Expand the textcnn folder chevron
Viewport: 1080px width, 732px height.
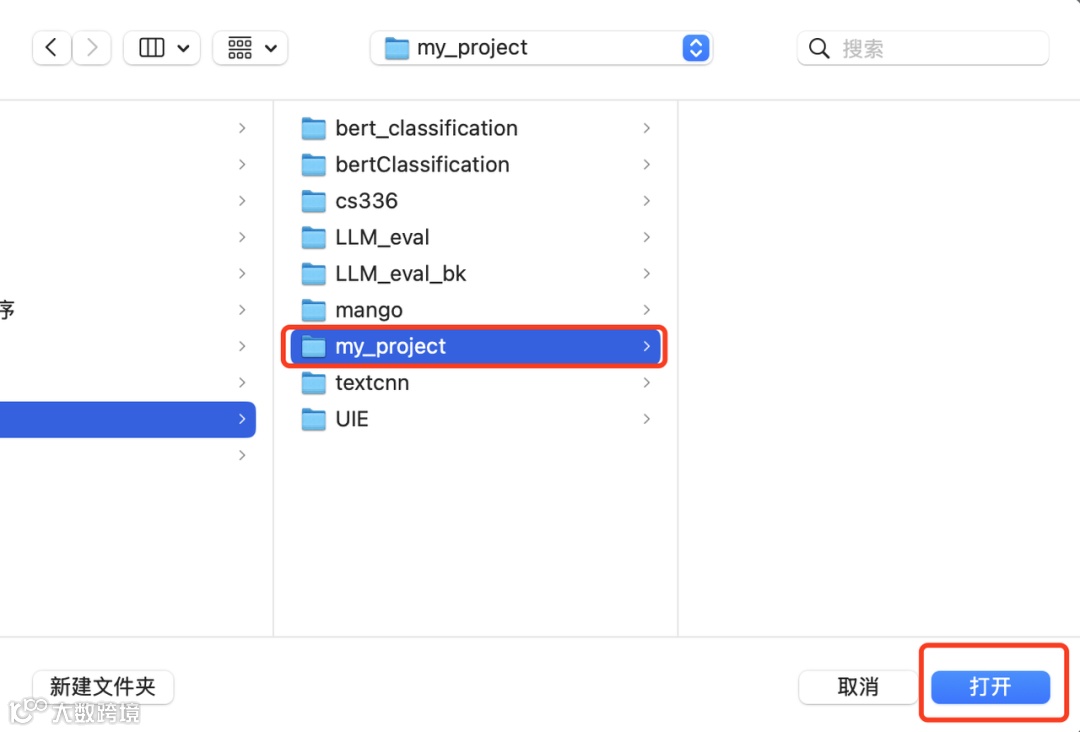coord(647,383)
